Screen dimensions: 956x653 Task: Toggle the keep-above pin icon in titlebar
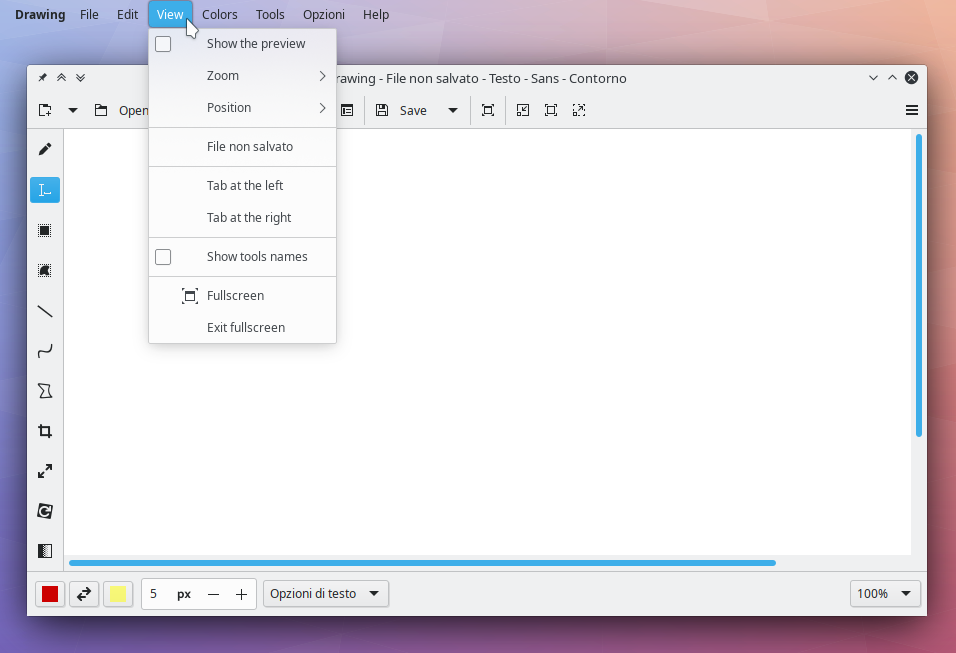point(43,77)
